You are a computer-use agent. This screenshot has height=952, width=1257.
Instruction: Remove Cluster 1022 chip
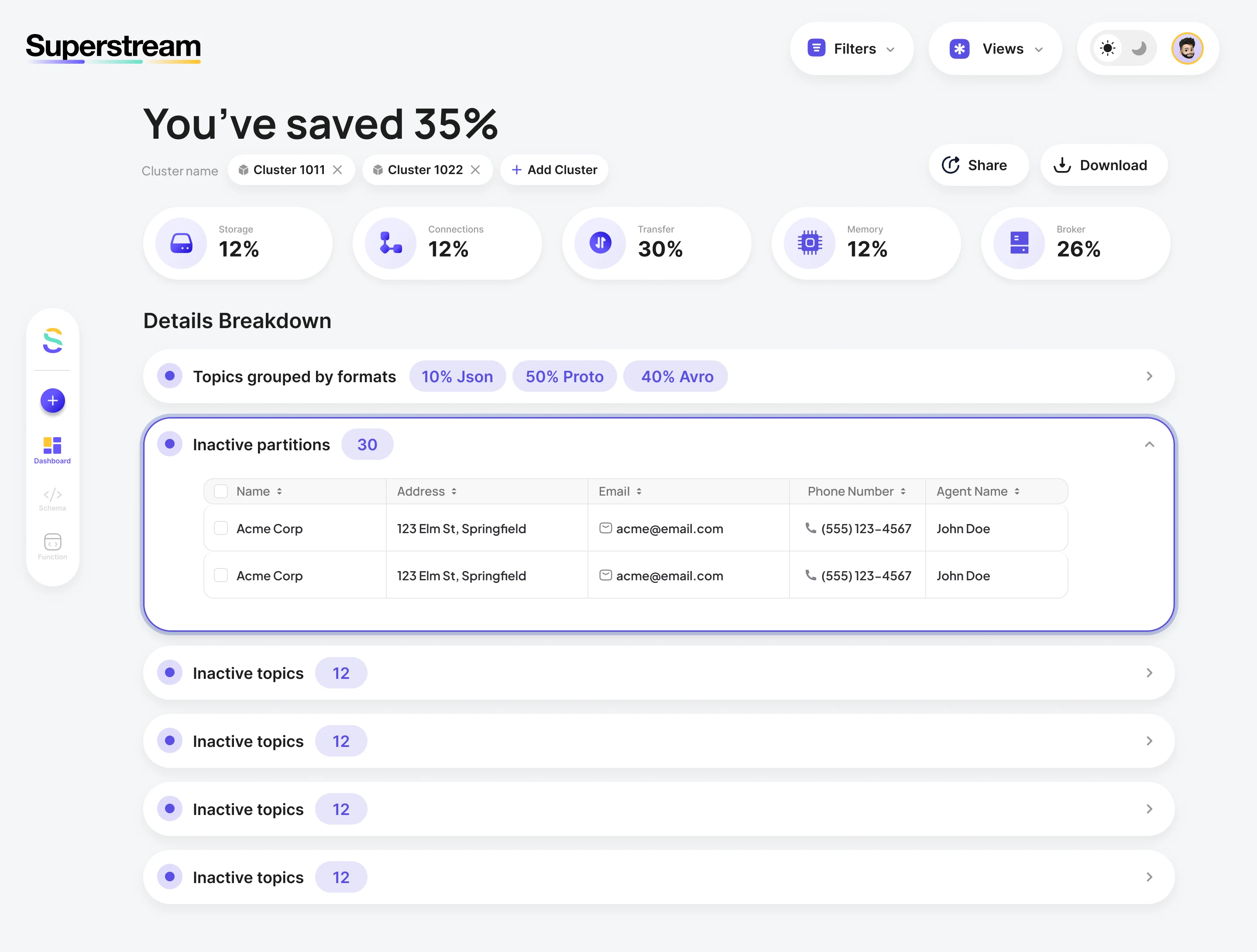[476, 170]
